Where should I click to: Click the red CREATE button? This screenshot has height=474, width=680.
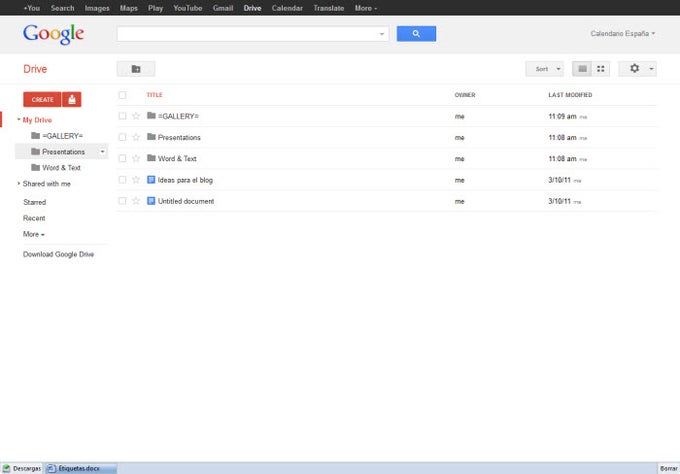(x=42, y=99)
